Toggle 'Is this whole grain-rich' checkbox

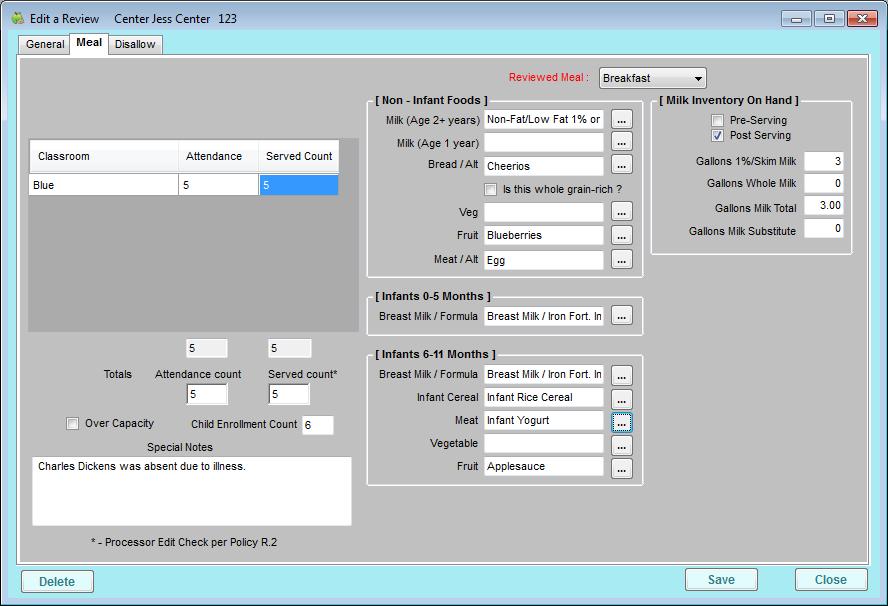(490, 189)
